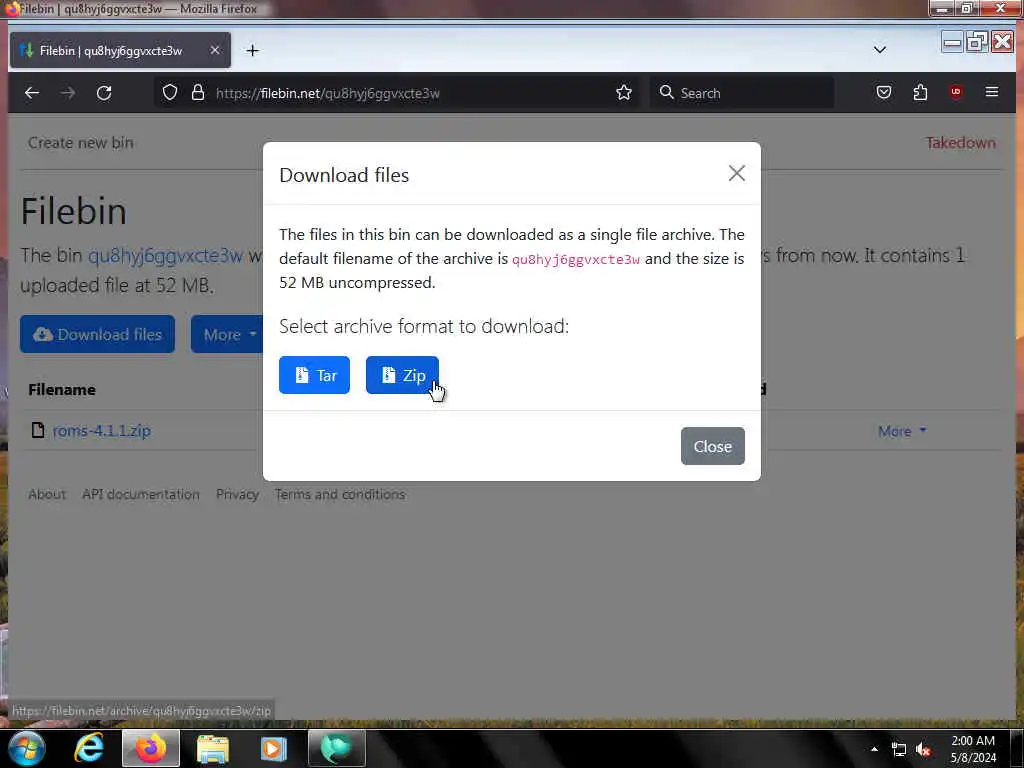Bookmark this page with the star icon

tap(624, 93)
